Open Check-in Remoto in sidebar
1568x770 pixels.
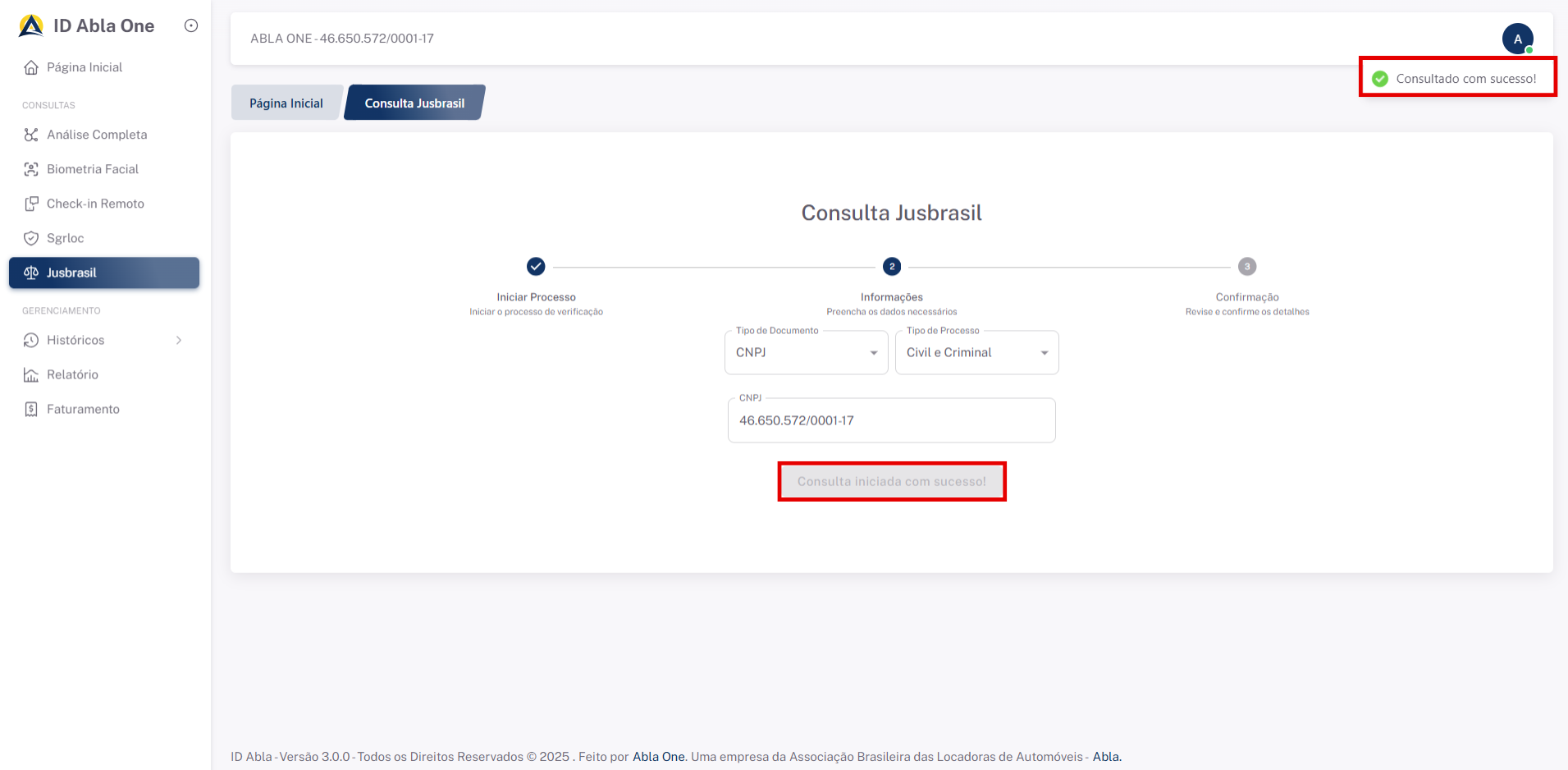[x=95, y=204]
